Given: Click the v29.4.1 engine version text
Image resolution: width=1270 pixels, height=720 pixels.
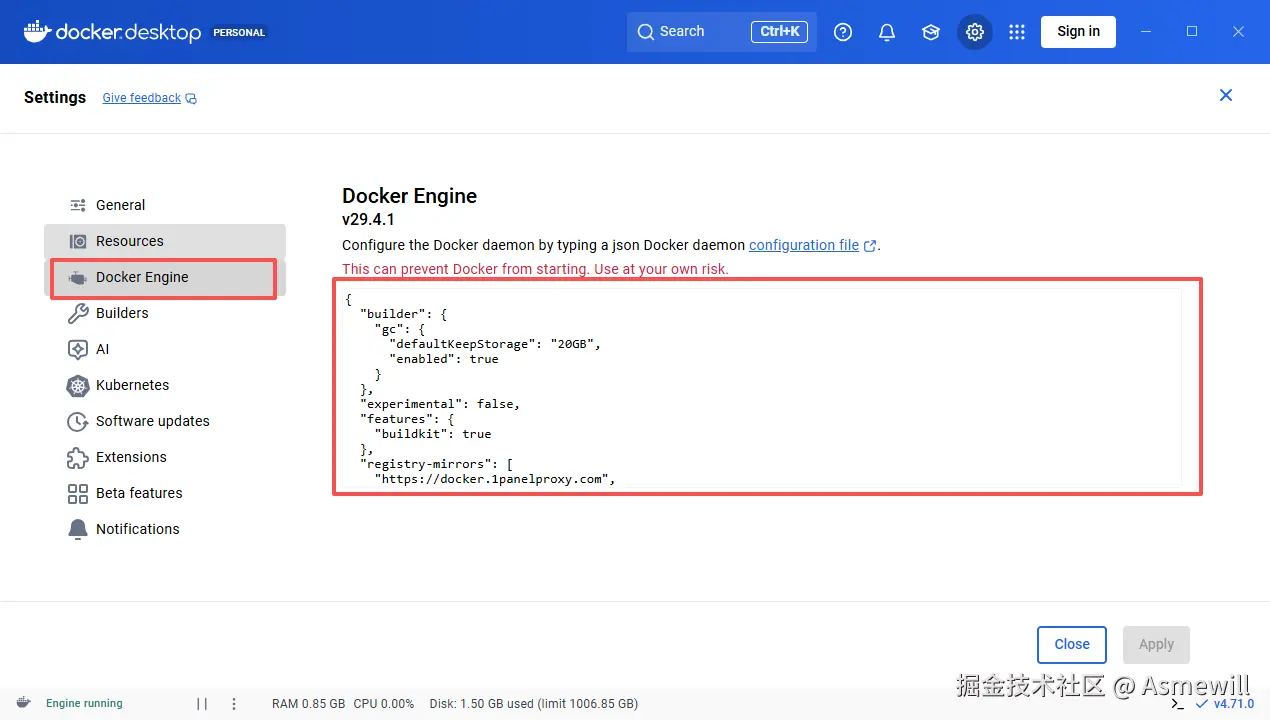Looking at the screenshot, I should coord(368,220).
